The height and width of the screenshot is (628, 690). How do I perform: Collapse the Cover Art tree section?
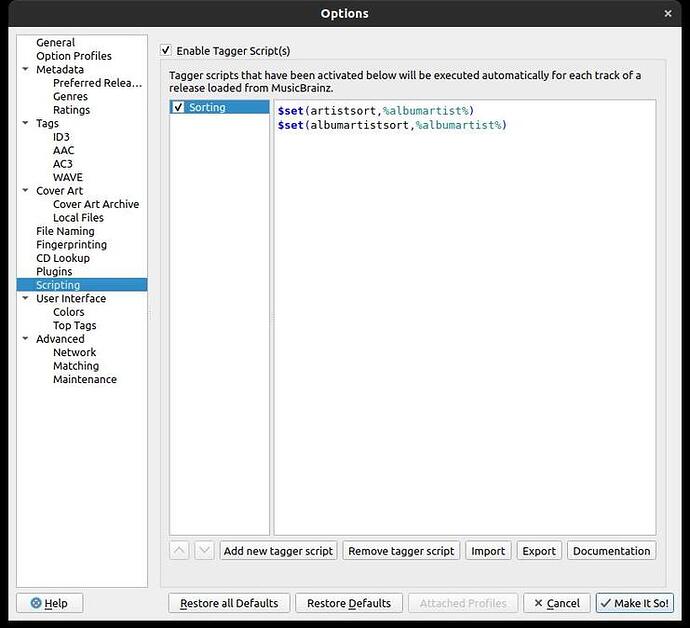[26, 191]
